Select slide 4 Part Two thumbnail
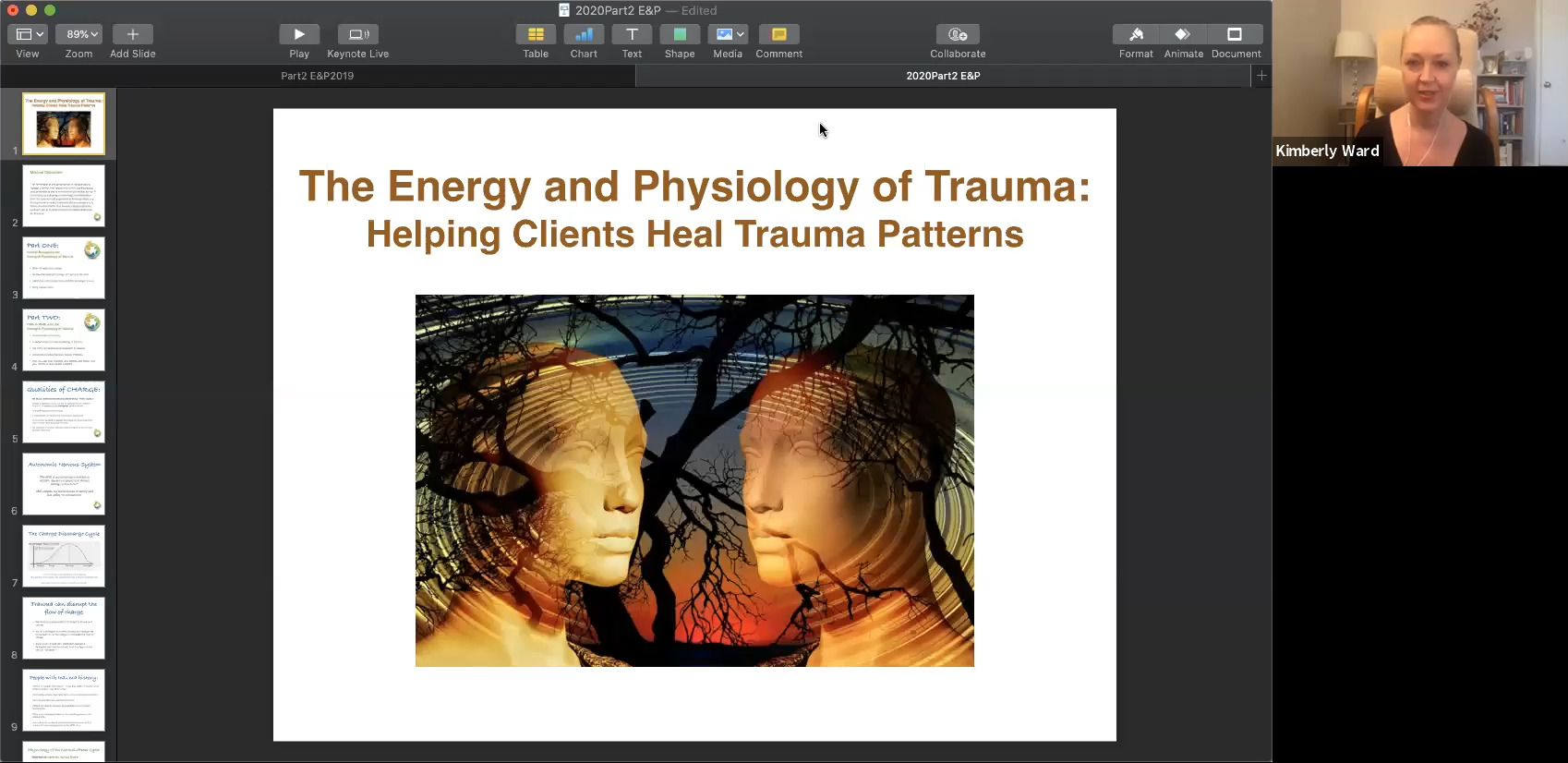 pos(64,340)
